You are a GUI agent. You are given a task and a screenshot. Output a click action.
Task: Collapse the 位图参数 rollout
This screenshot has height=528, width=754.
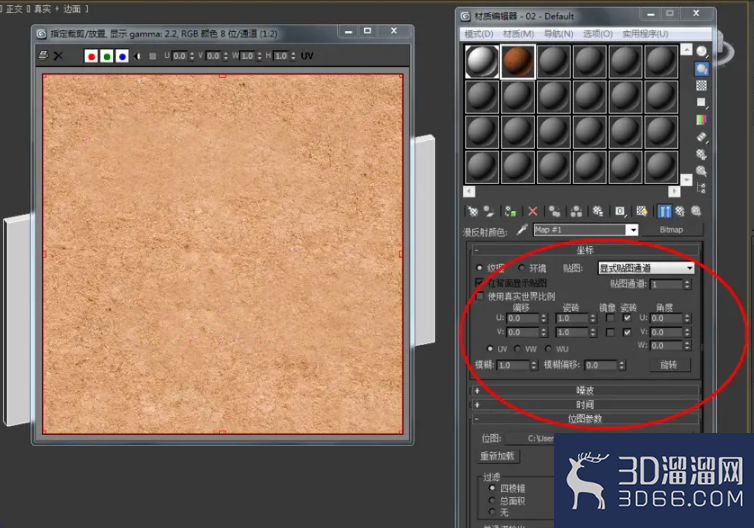(x=585, y=419)
